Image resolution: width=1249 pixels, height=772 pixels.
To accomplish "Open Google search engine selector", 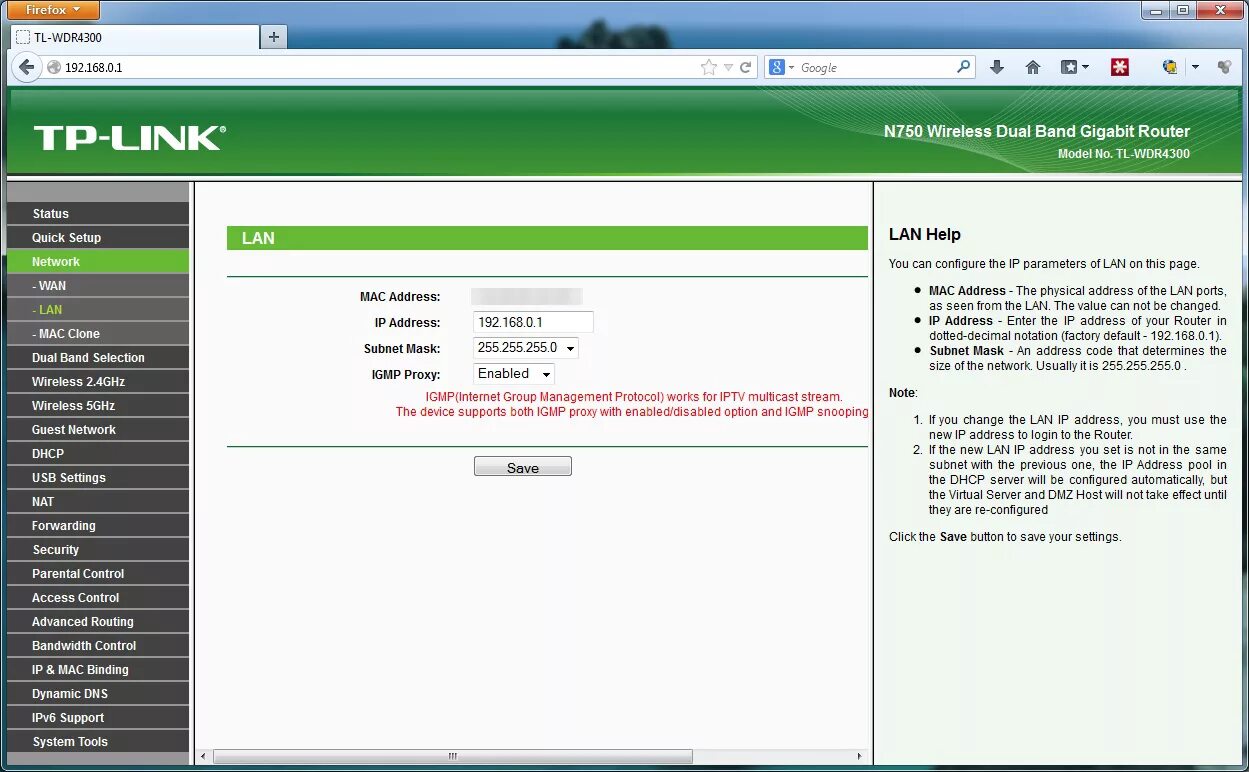I will click(x=782, y=67).
